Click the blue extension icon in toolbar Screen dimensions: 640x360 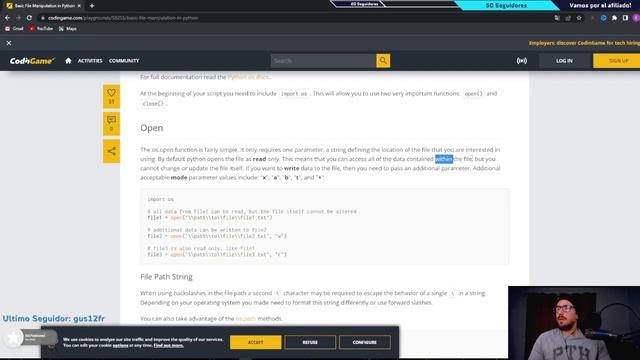(x=603, y=18)
